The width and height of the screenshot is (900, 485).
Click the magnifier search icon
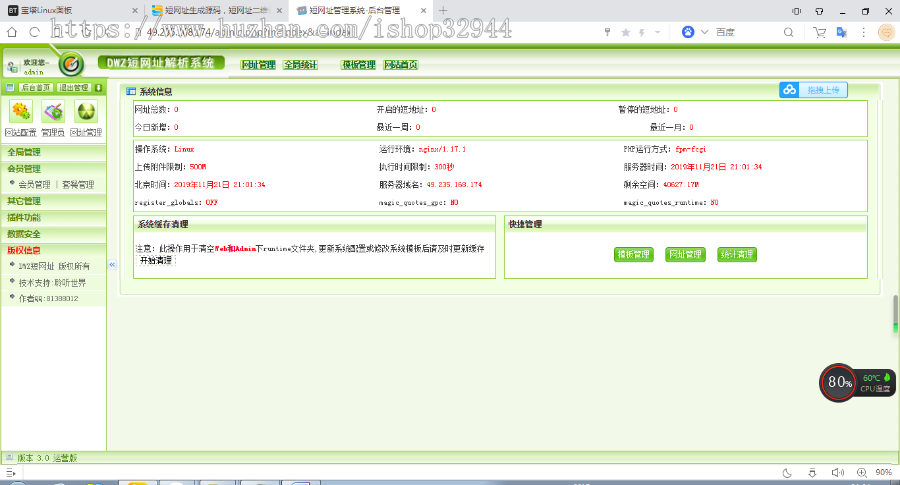coord(789,32)
